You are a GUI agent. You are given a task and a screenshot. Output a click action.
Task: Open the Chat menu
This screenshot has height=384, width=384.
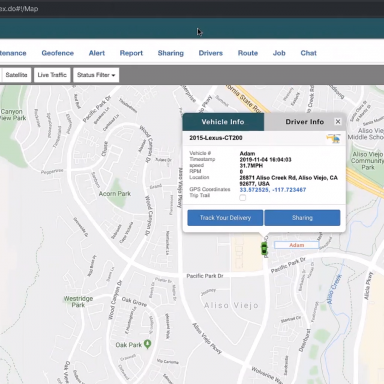pos(309,53)
